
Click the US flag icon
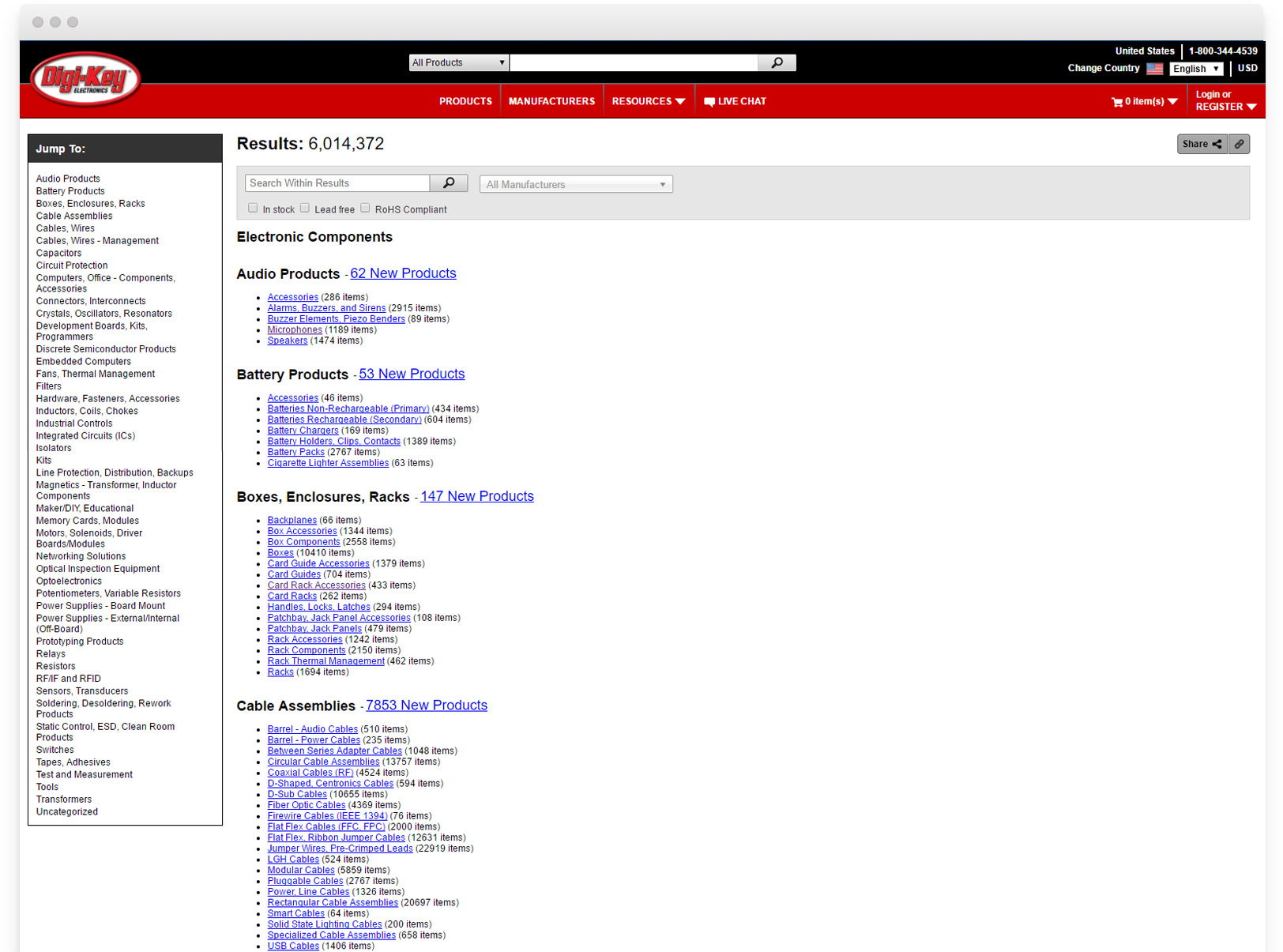[1154, 69]
